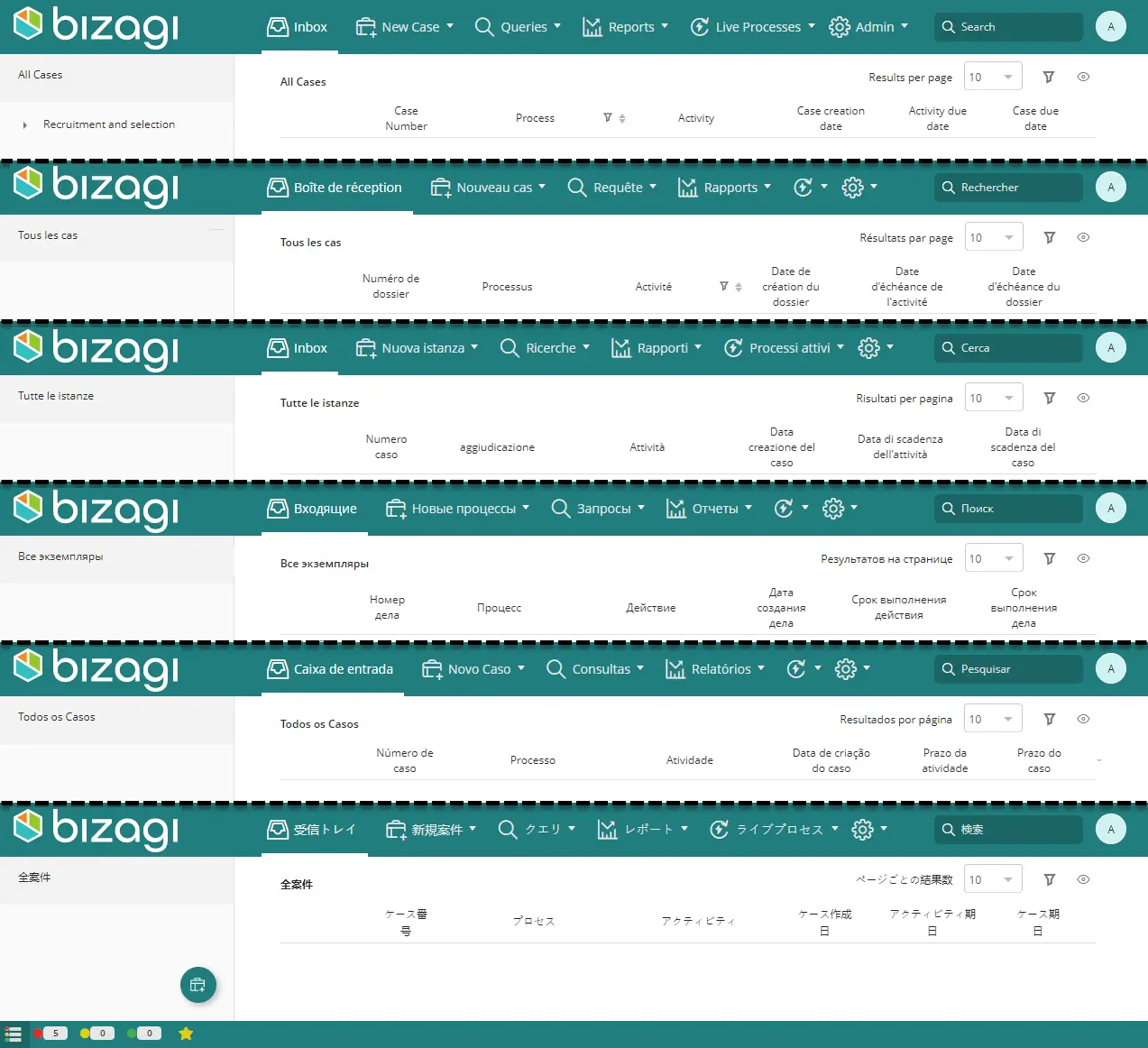Viewport: 1148px width, 1048px height.
Task: Open the "Nuova istanza" dropdown menu
Action: (417, 348)
